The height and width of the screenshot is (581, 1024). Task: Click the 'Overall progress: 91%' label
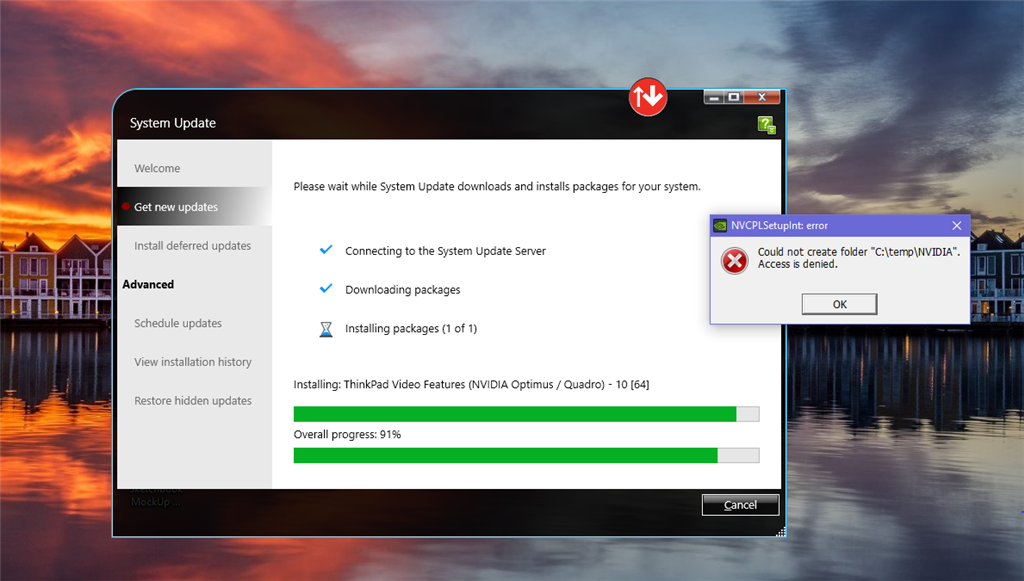point(347,435)
